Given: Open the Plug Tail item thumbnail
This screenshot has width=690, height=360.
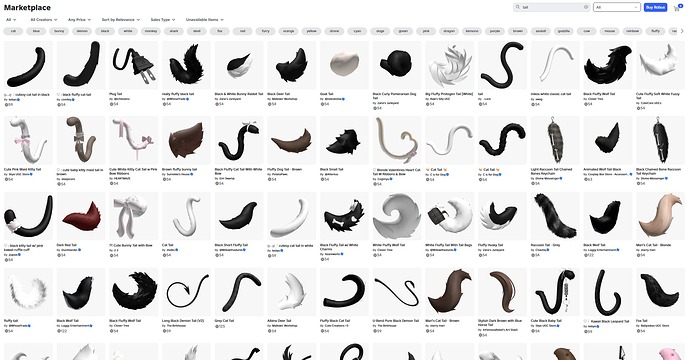Looking at the screenshot, I should coord(133,65).
